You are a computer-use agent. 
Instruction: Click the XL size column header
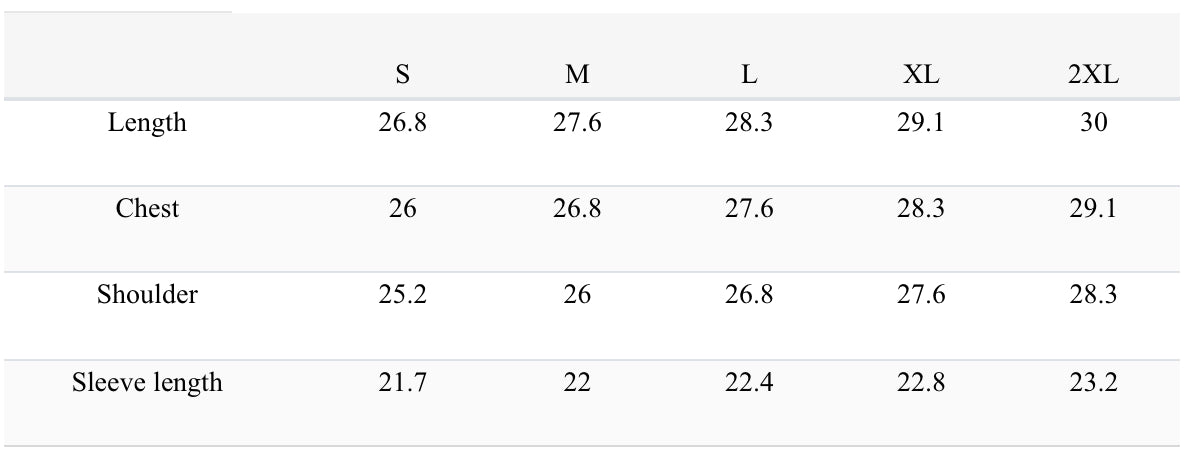pyautogui.click(x=921, y=76)
